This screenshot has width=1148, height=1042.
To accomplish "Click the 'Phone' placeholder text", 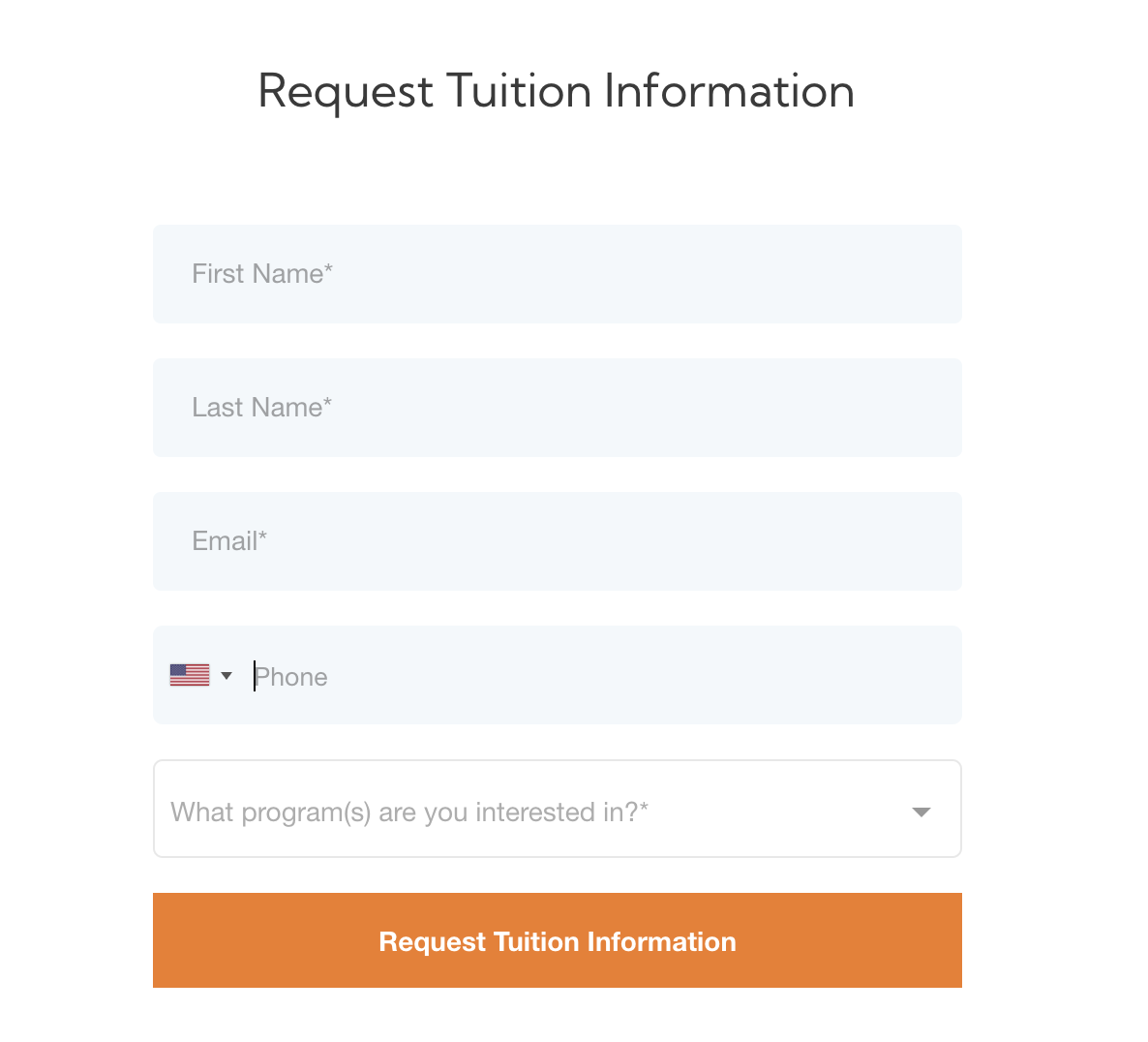I will coord(291,677).
